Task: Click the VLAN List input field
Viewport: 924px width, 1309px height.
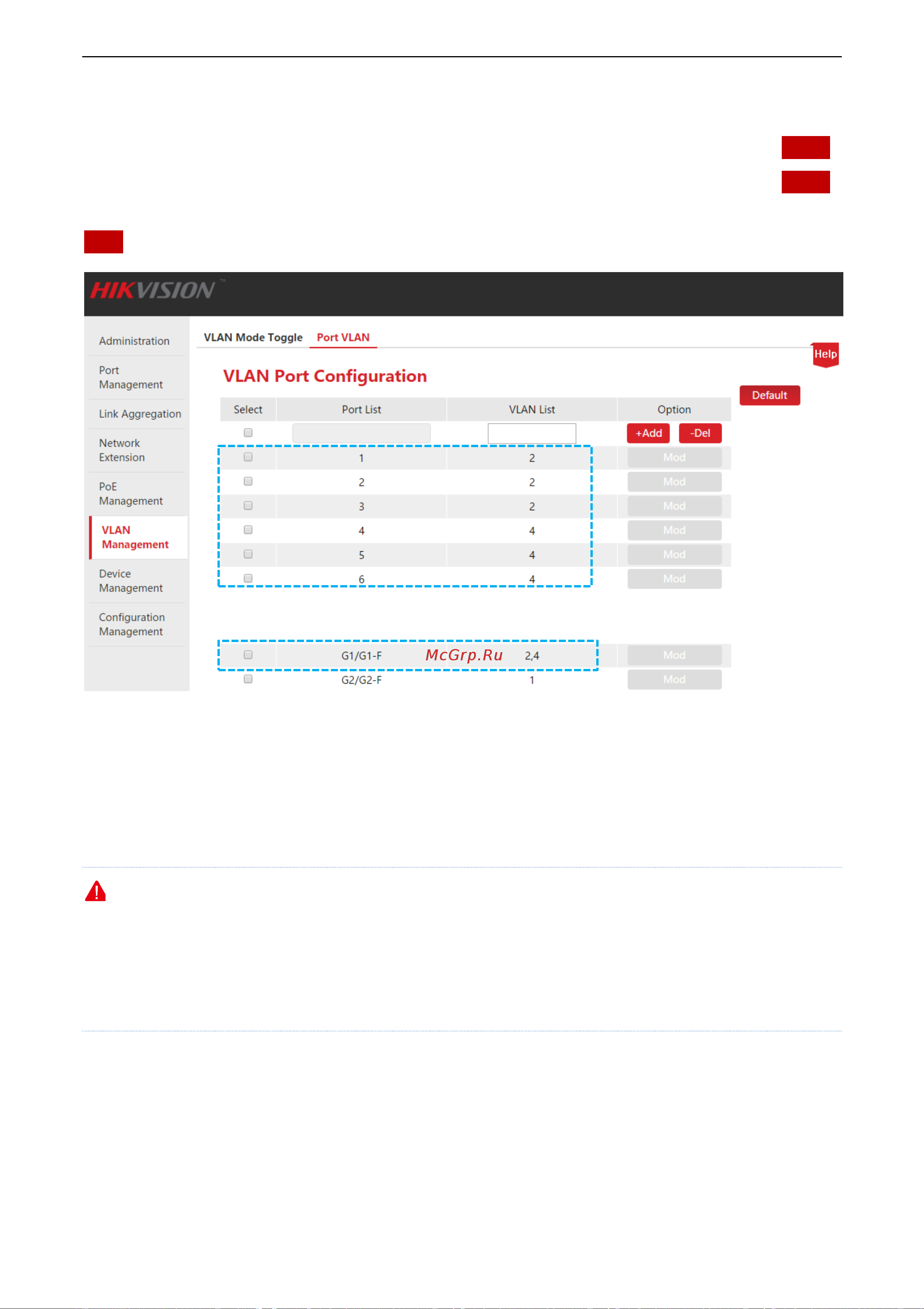Action: [532, 433]
